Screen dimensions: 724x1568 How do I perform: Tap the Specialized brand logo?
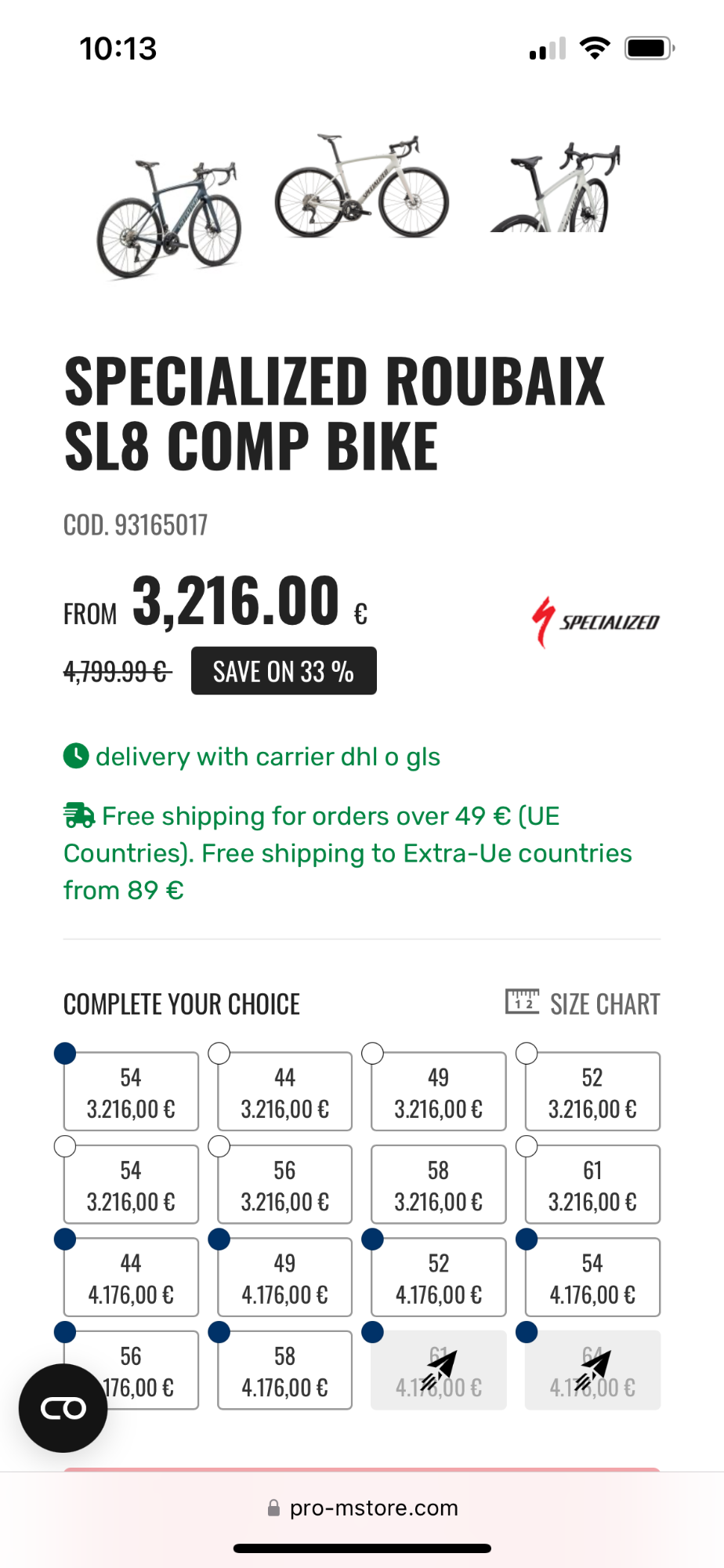595,622
